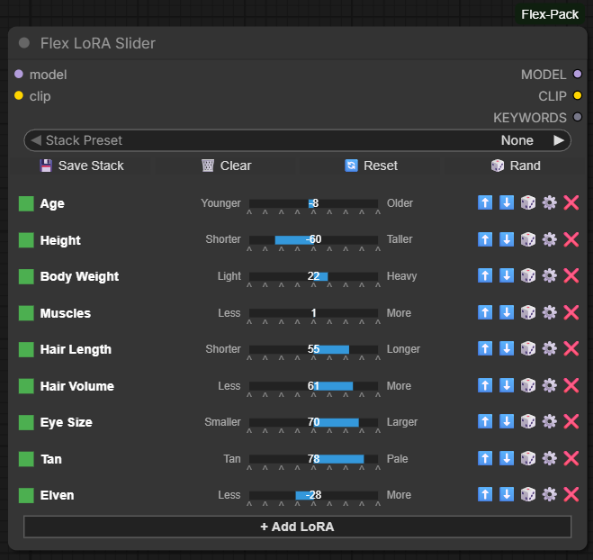This screenshot has width=593, height=560.
Task: Open the Stack Preset None value
Action: click(517, 140)
